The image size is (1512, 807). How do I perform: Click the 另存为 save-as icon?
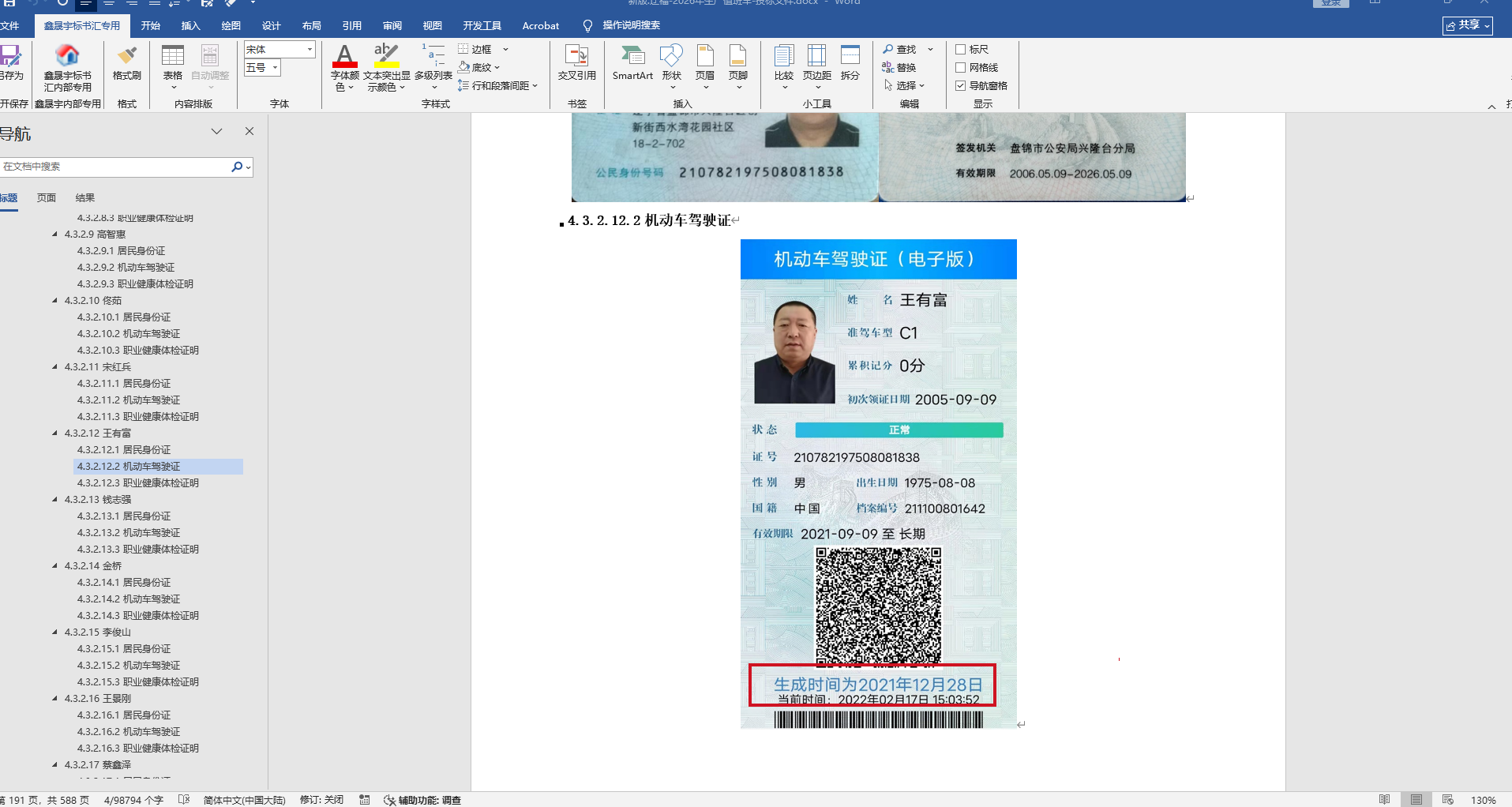10,63
